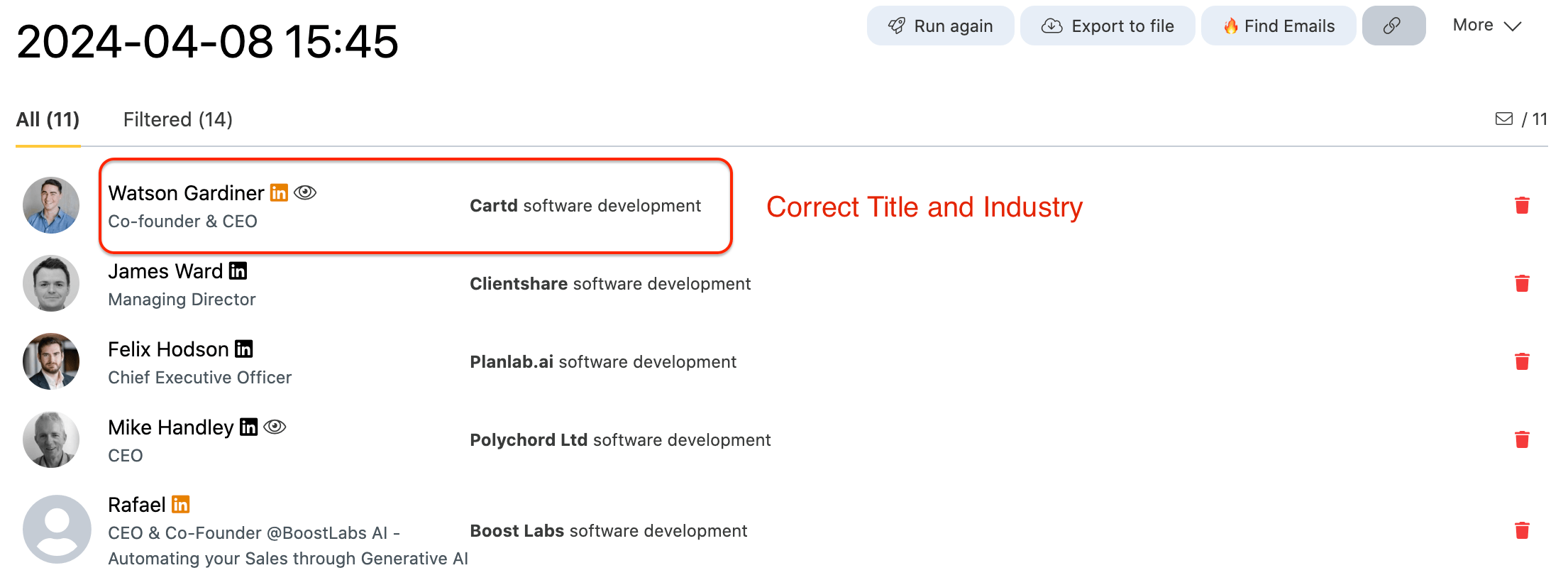Switch to the All (11) tab

[x=48, y=119]
